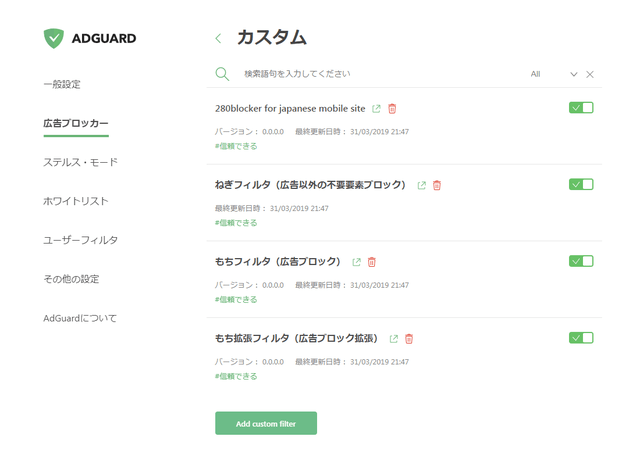640x465 pixels.
Task: Click the もちフィルタ（広告ブロック） title
Action: 278,262
